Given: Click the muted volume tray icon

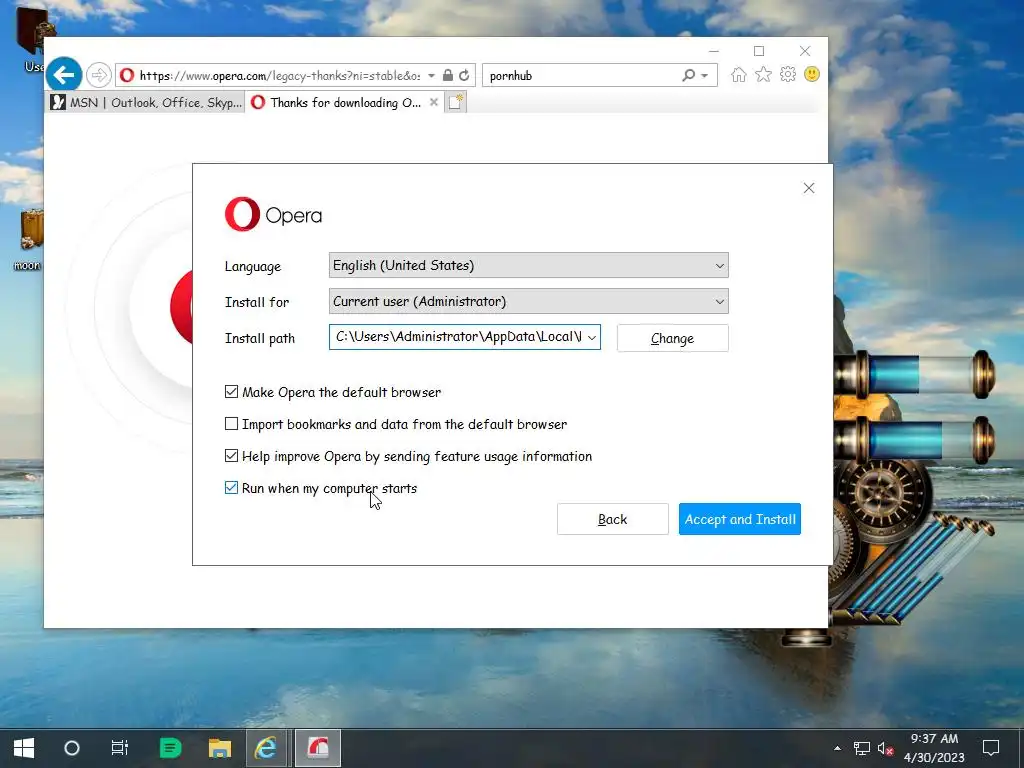Looking at the screenshot, I should pos(886,748).
